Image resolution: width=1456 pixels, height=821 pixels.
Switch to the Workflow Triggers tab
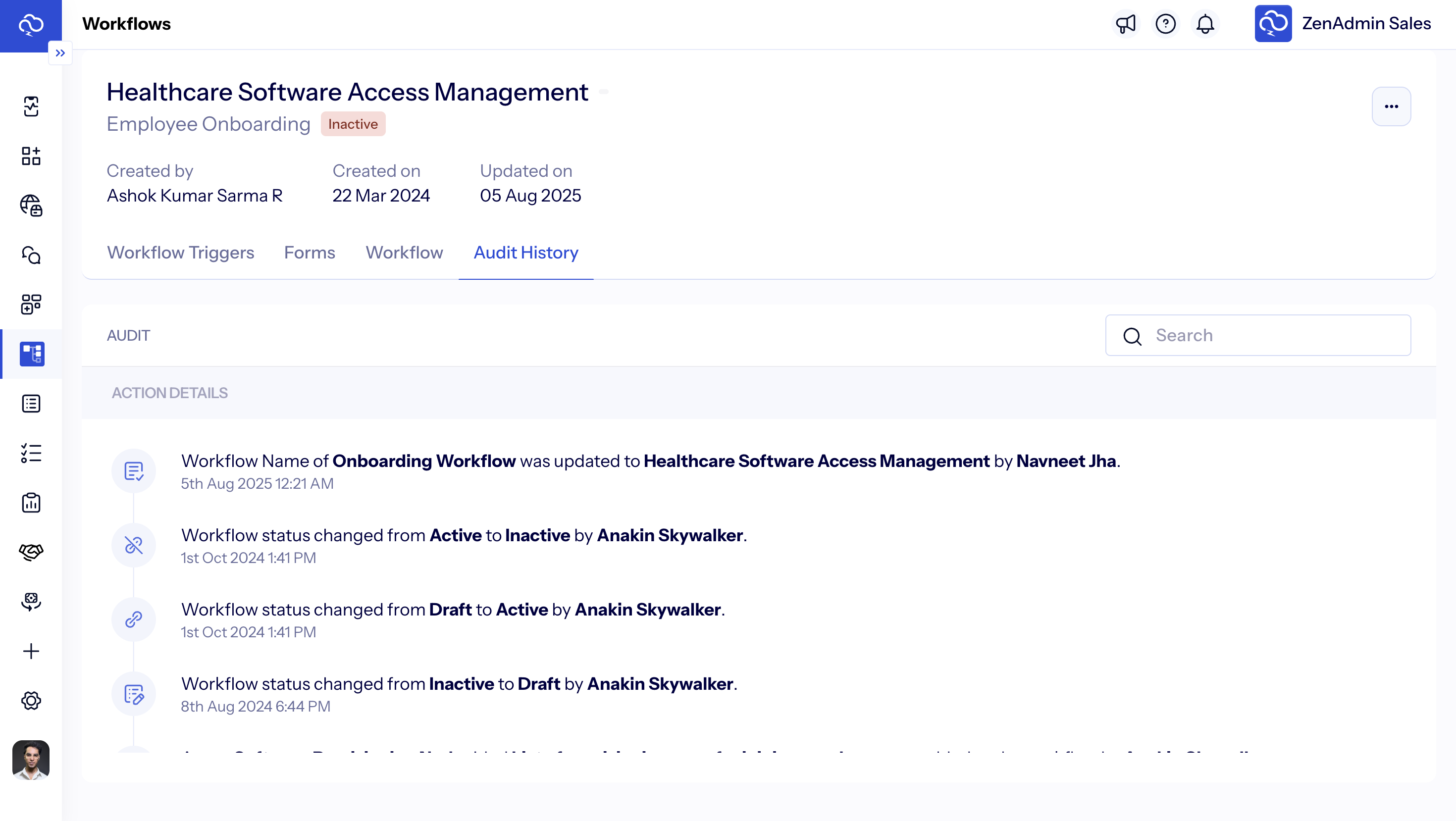[180, 253]
